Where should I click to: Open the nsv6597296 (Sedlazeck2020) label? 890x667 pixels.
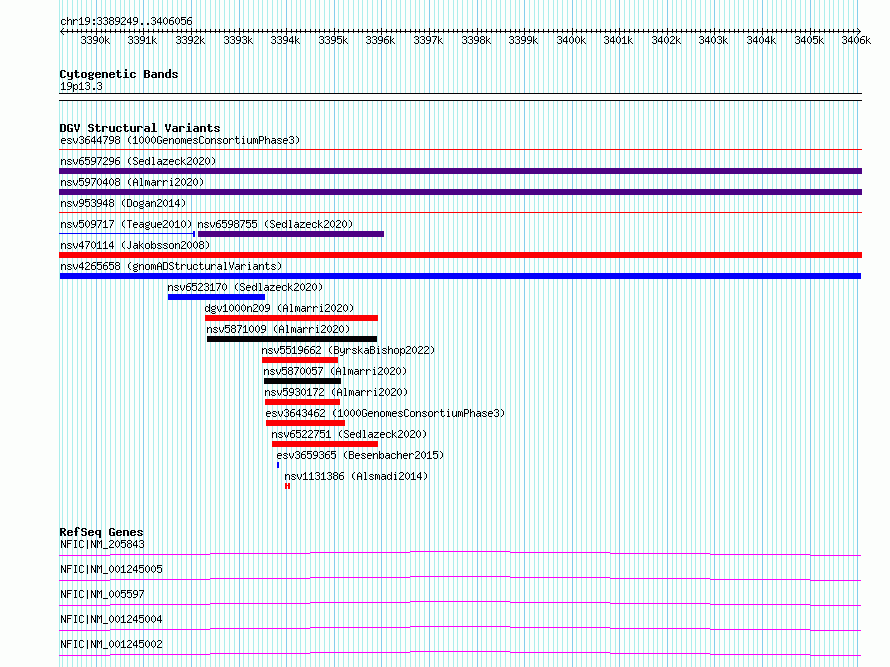coord(138,161)
